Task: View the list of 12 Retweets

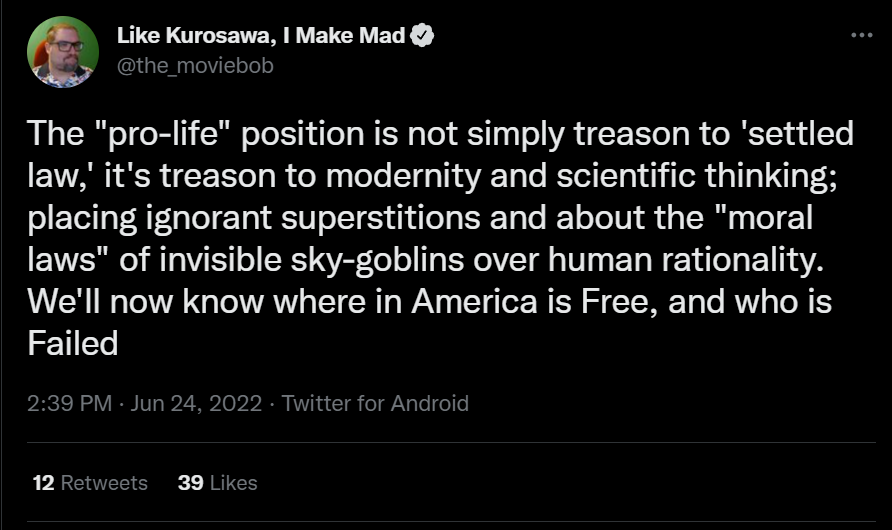Action: (90, 482)
